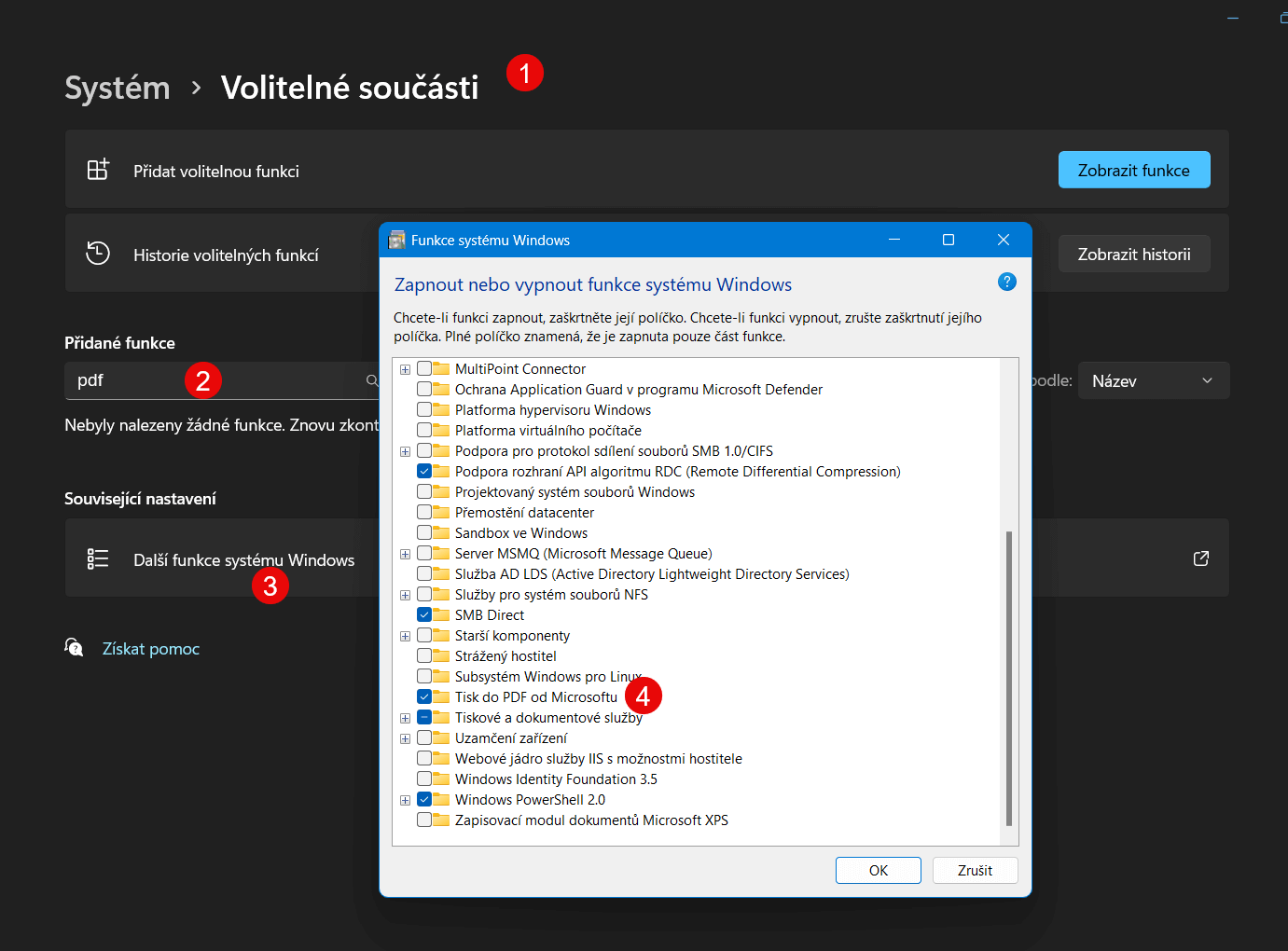Open Získat pomoc link
Viewport: 1288px width, 951px height.
[151, 648]
